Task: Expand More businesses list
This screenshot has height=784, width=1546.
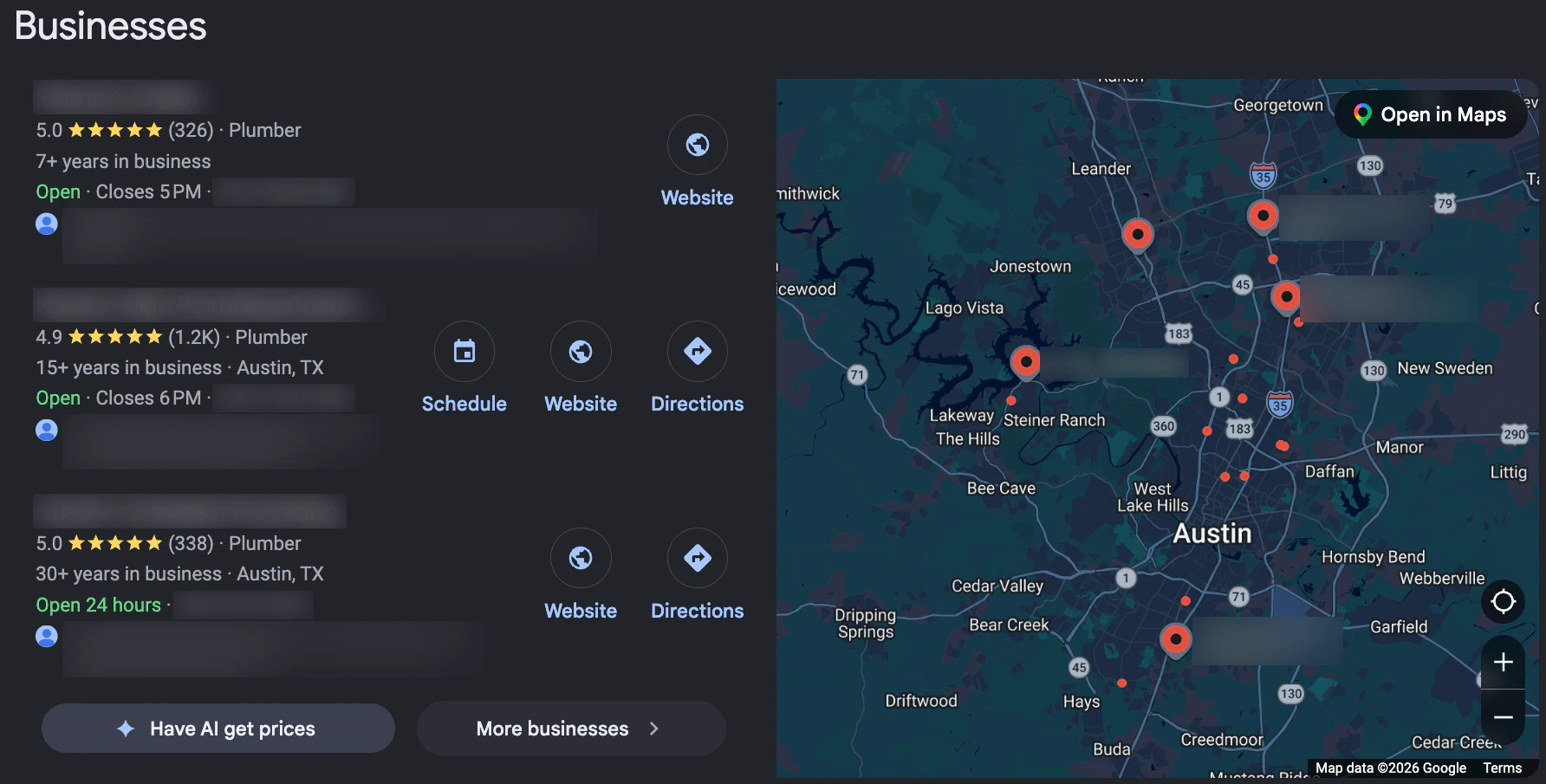Action: coord(571,729)
